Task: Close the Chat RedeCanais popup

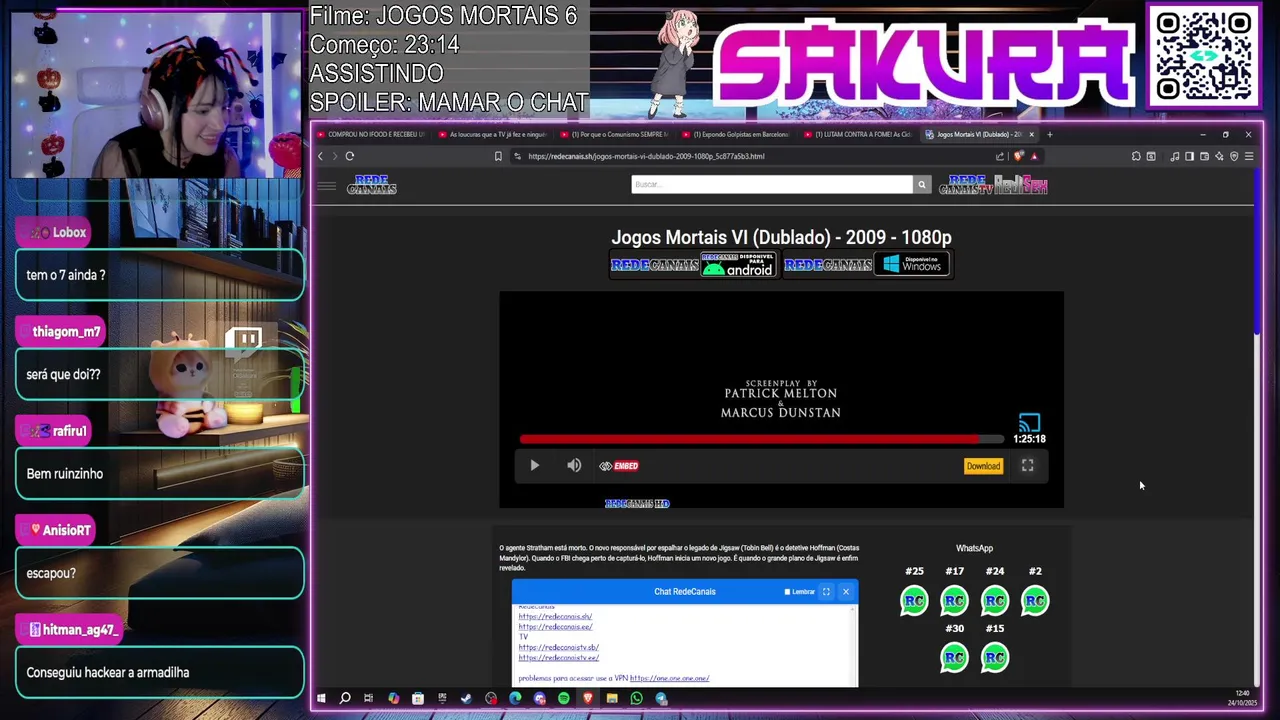Action: click(846, 592)
